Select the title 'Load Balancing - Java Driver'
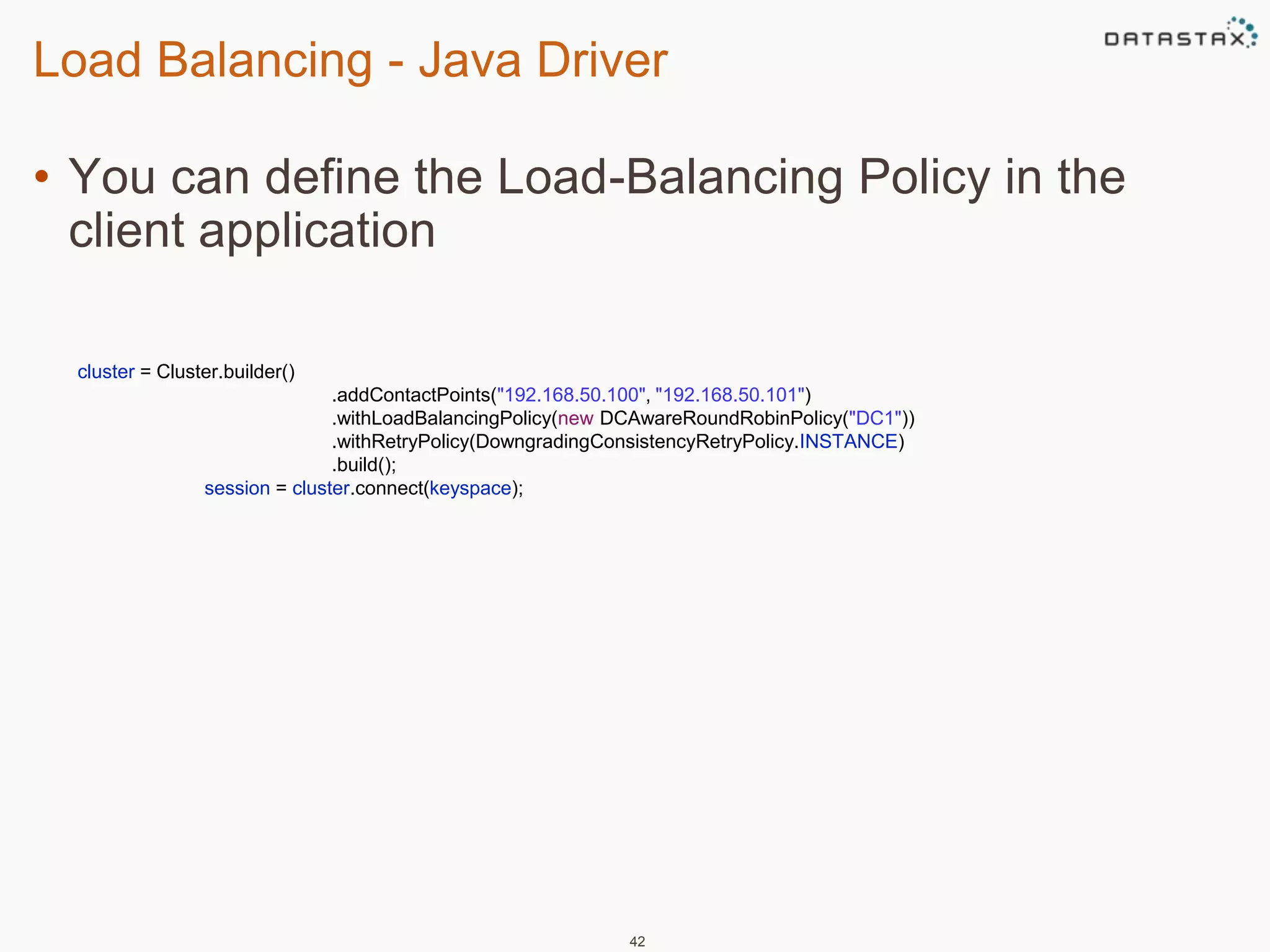The image size is (1270, 952). (350, 60)
